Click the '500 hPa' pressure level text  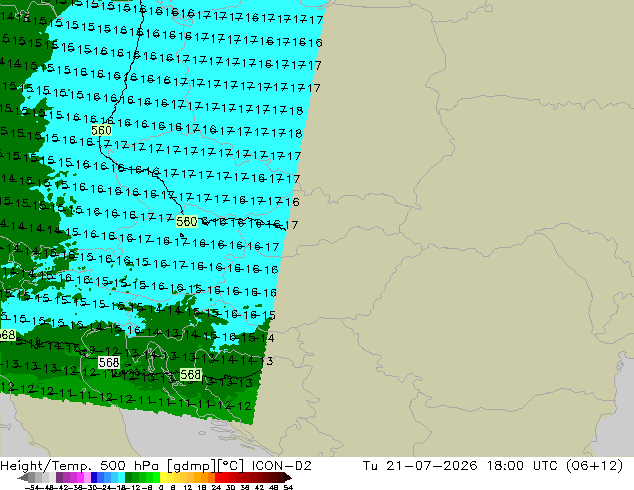pos(129,466)
